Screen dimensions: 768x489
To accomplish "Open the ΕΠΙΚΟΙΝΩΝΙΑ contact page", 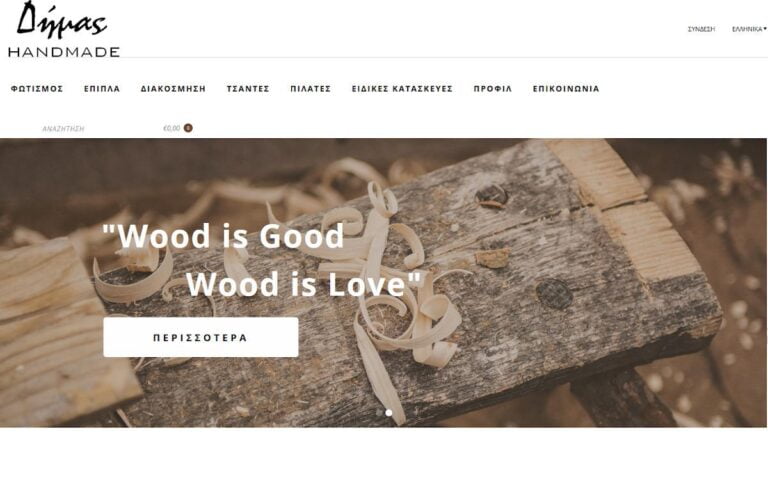I will coord(566,89).
